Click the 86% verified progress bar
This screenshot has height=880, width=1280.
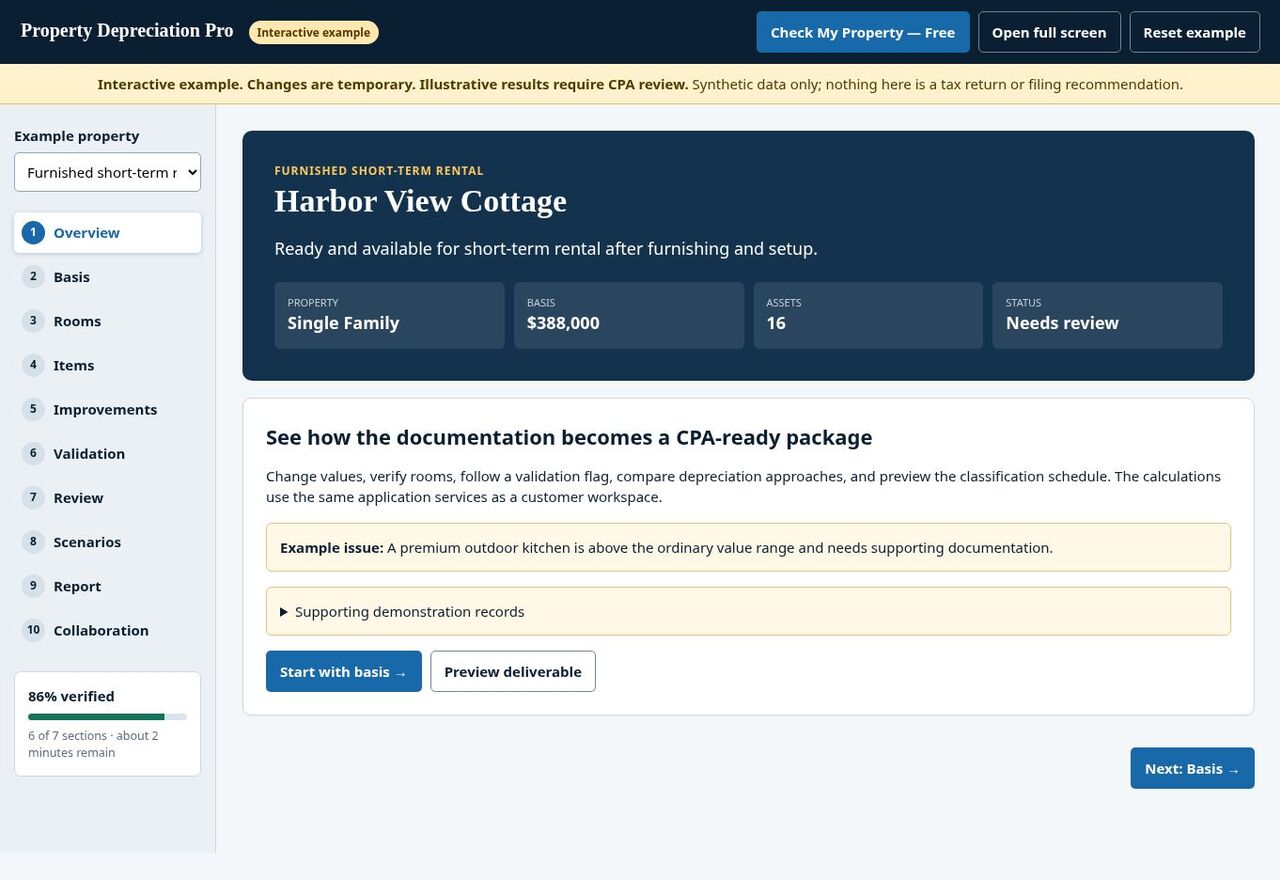pos(107,717)
